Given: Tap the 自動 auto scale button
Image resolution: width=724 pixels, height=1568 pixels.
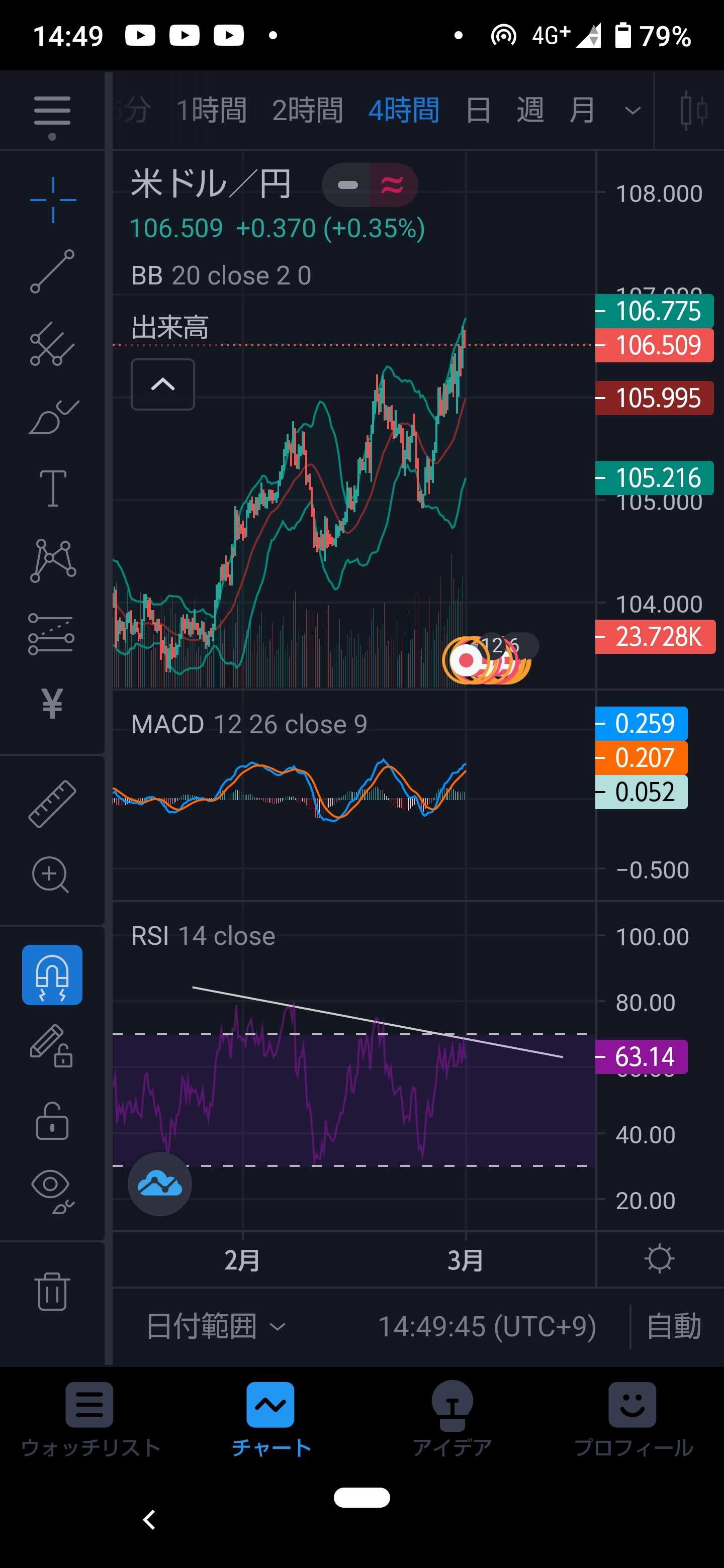Looking at the screenshot, I should [x=673, y=1326].
